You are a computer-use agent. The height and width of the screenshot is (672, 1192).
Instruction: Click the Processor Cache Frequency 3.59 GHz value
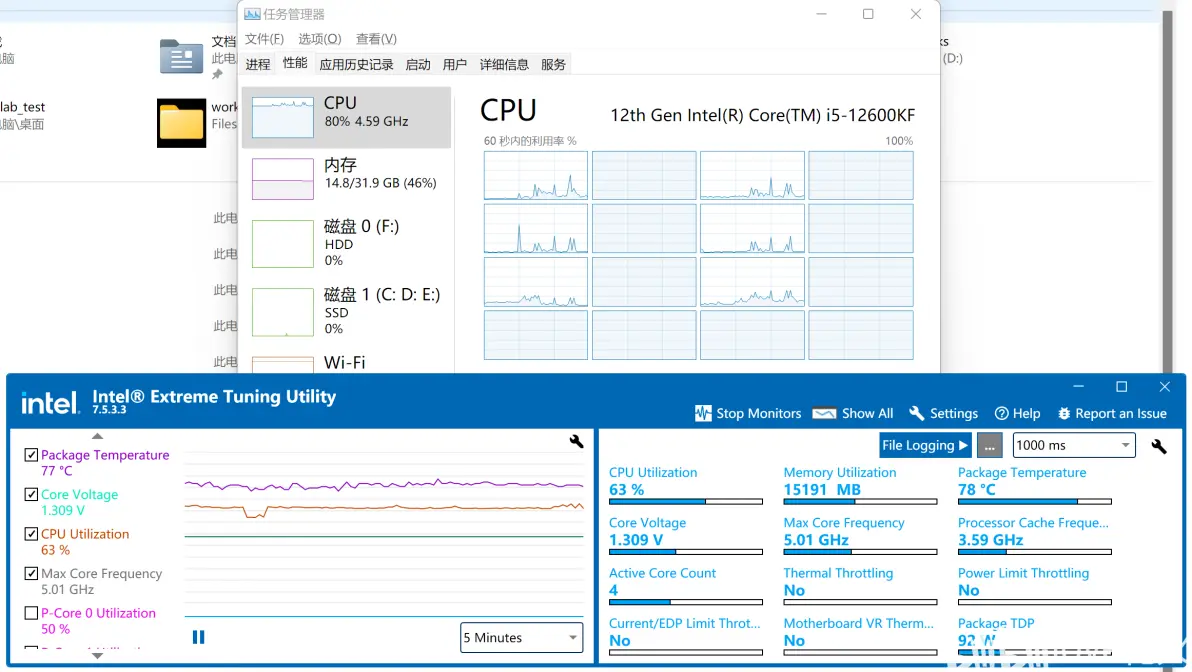point(991,540)
